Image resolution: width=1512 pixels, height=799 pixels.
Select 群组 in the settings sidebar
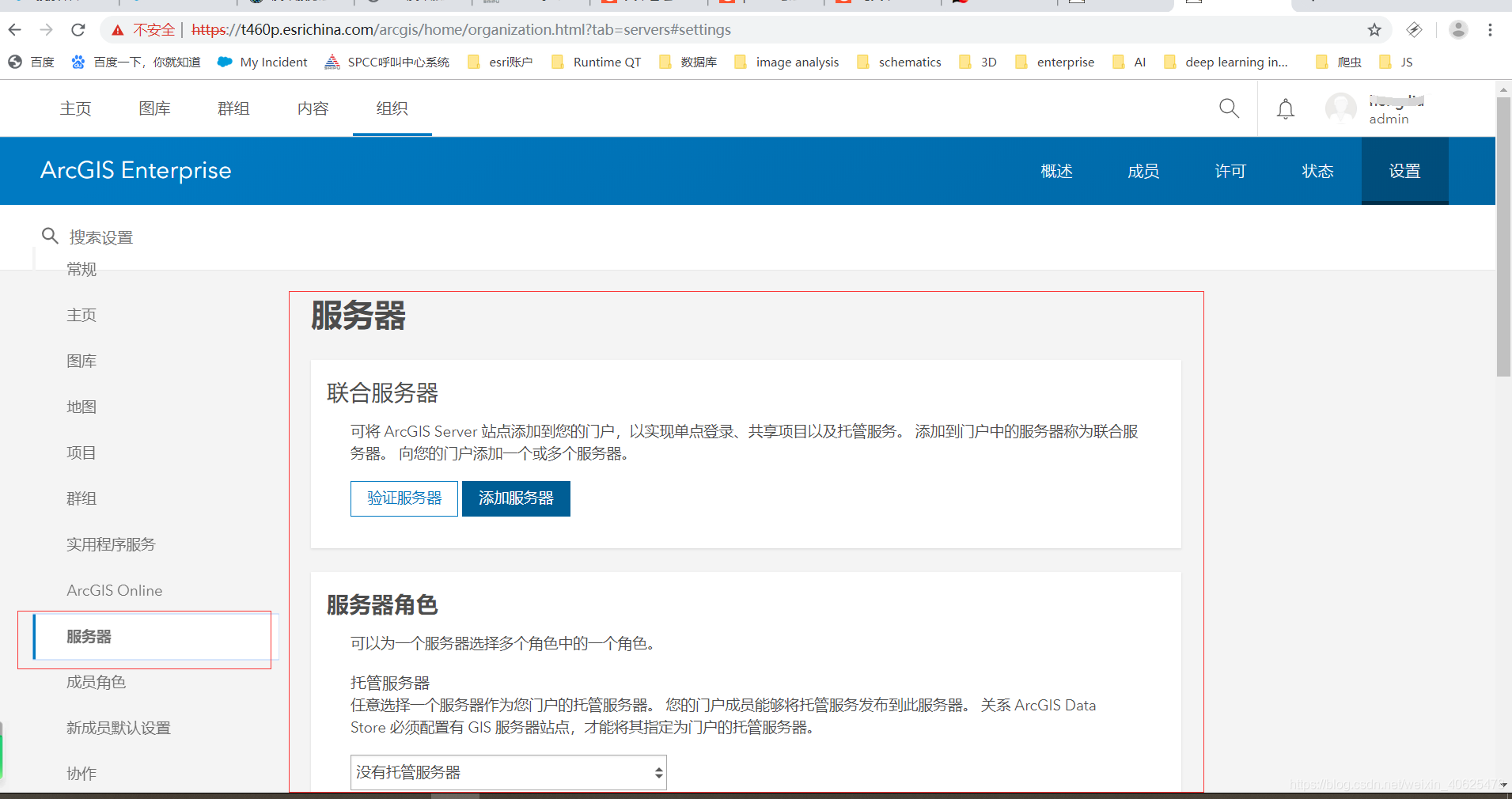coord(81,498)
